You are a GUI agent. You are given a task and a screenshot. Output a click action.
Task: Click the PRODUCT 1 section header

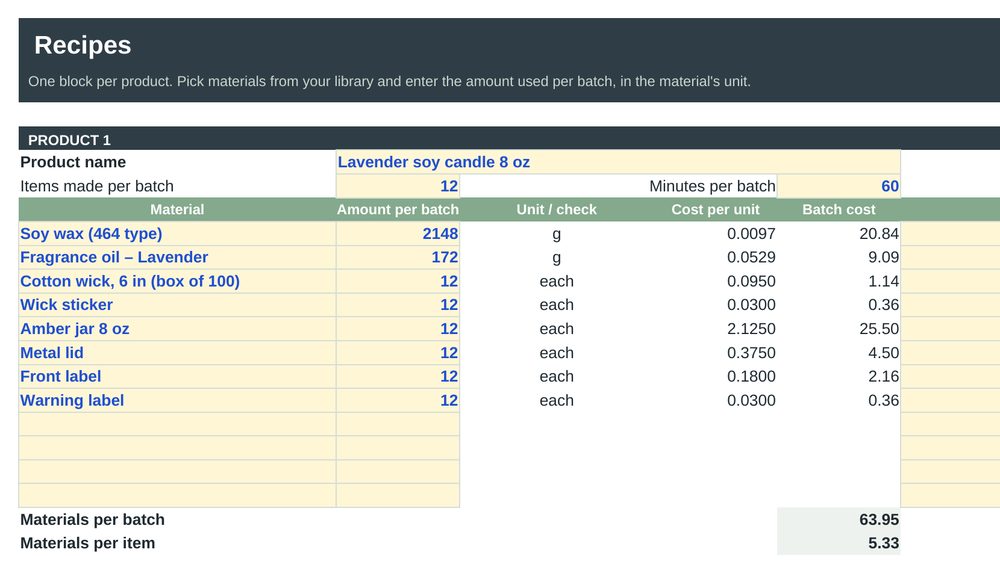click(x=510, y=138)
